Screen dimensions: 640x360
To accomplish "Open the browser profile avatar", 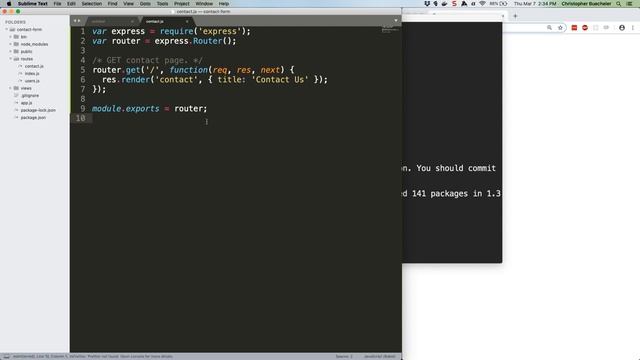I will coord(622,28).
